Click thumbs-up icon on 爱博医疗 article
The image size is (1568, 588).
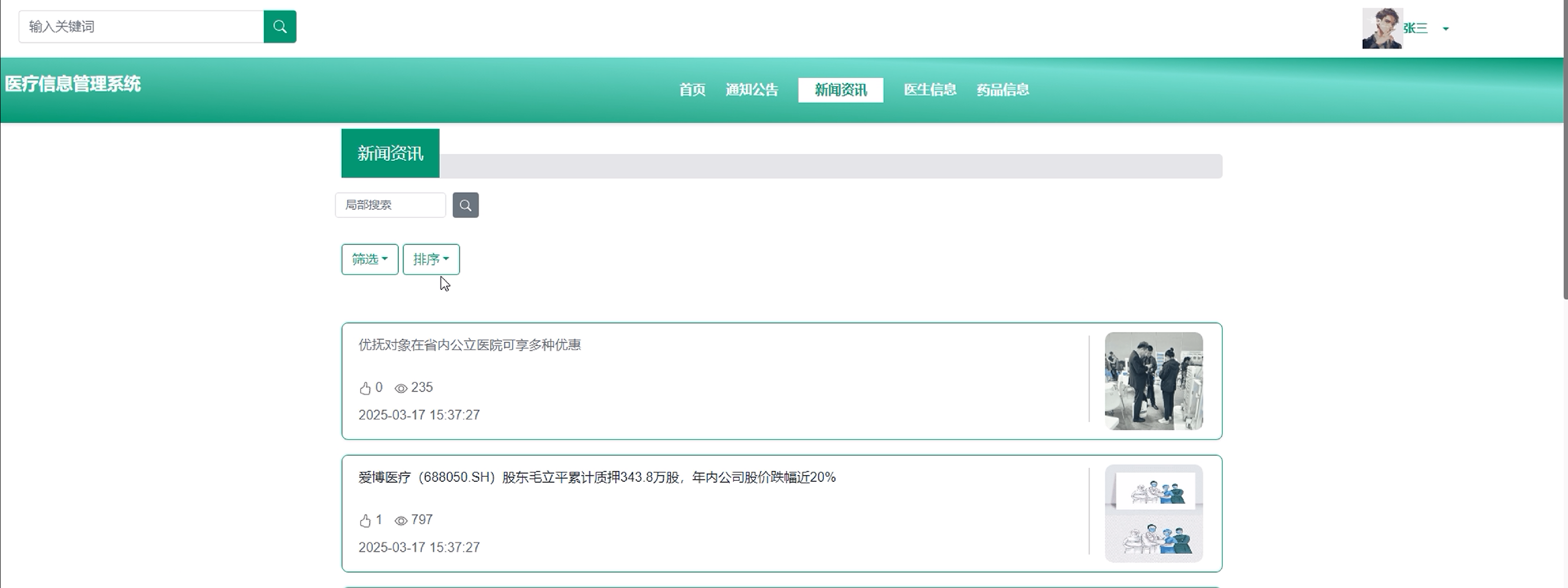pyautogui.click(x=365, y=521)
